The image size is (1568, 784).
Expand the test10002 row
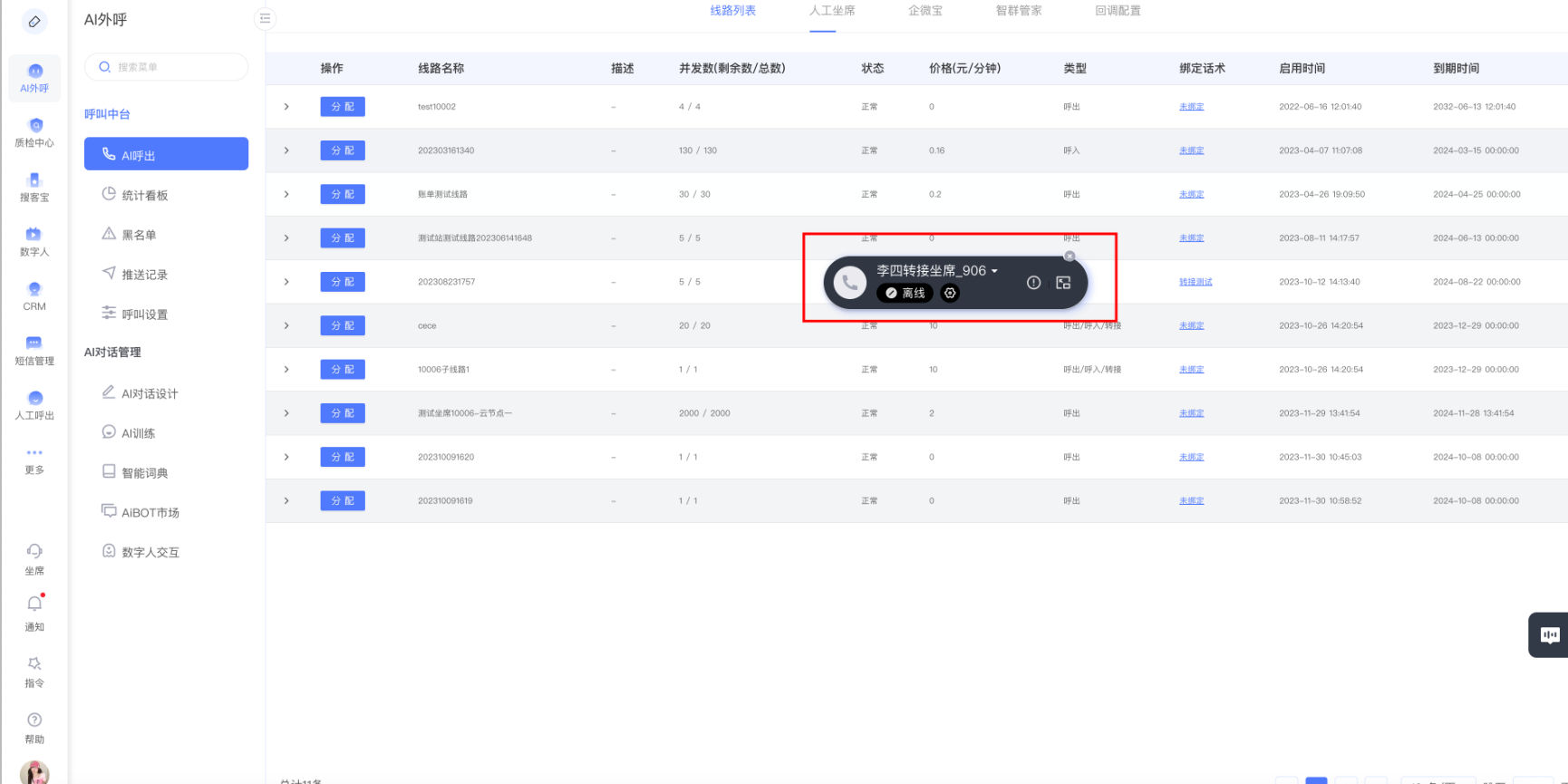point(286,107)
